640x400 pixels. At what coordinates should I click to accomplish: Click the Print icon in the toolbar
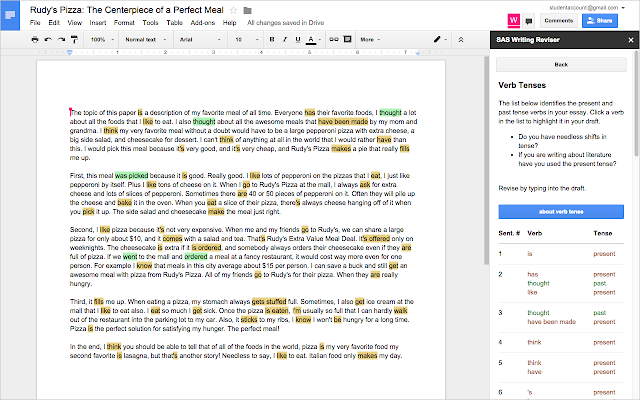35,40
